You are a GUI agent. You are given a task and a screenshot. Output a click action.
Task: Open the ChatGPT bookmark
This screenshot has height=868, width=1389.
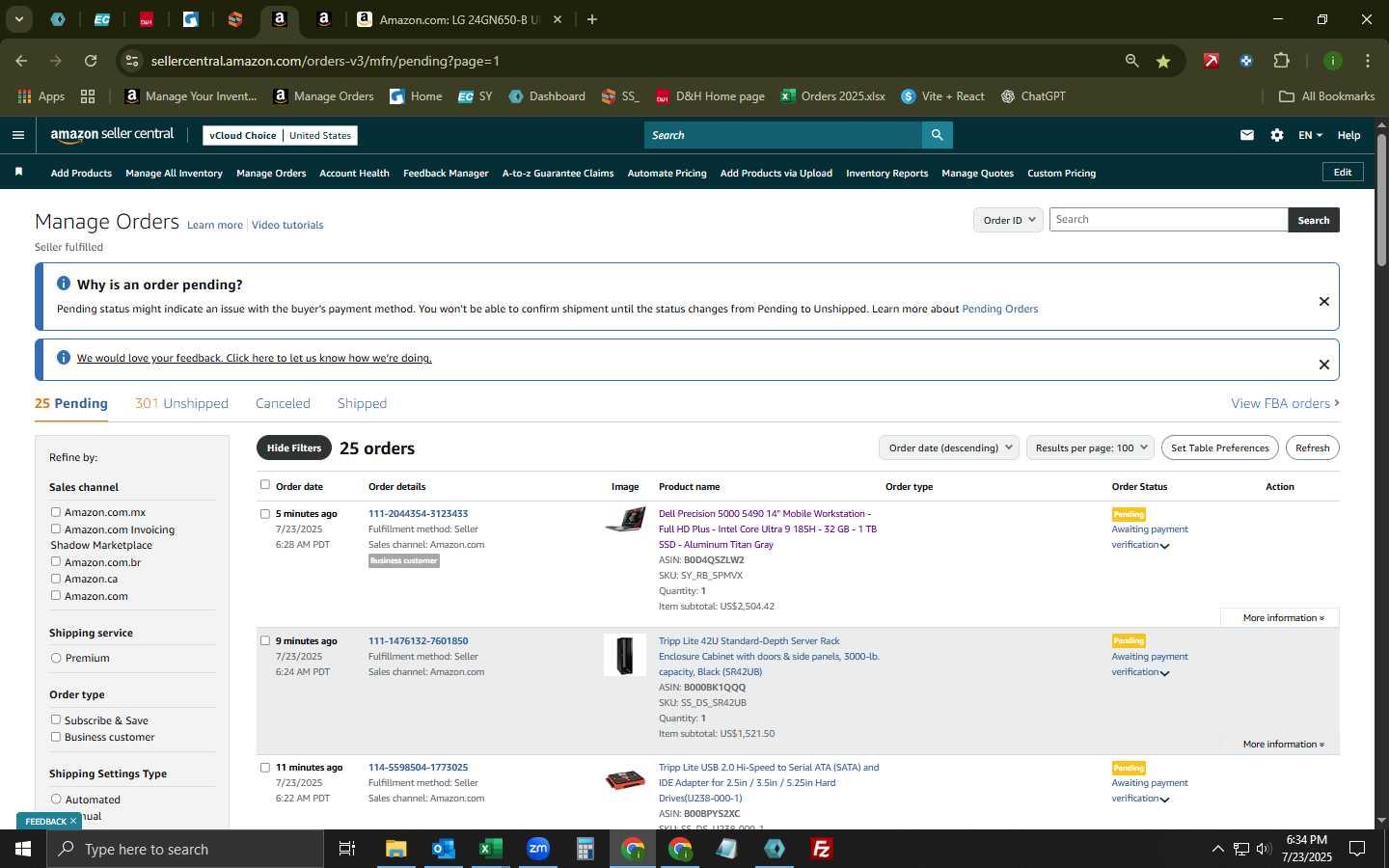click(x=1033, y=96)
